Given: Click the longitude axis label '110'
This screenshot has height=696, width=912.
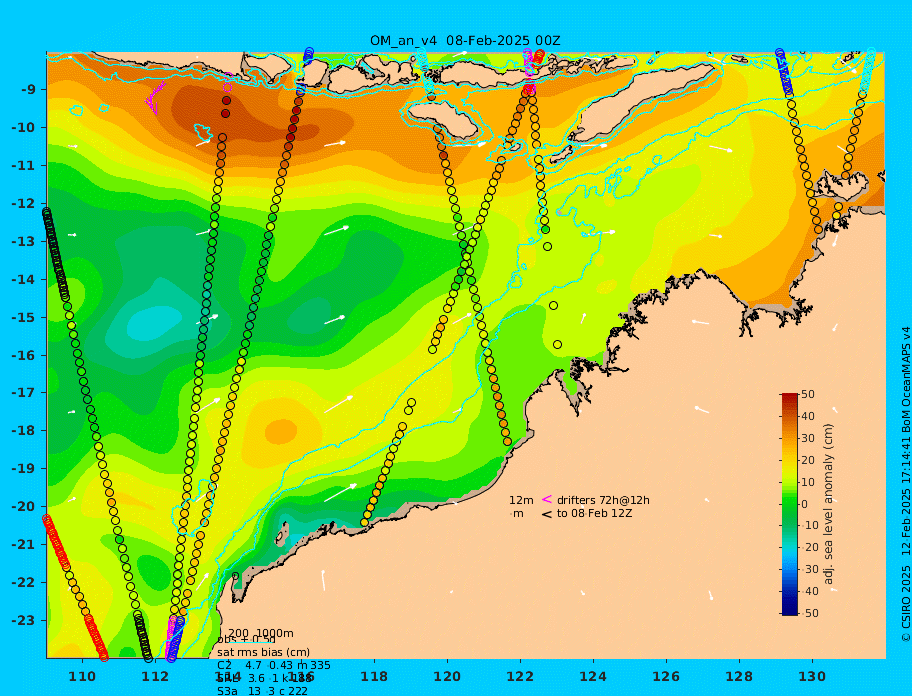Looking at the screenshot, I should pyautogui.click(x=83, y=676).
